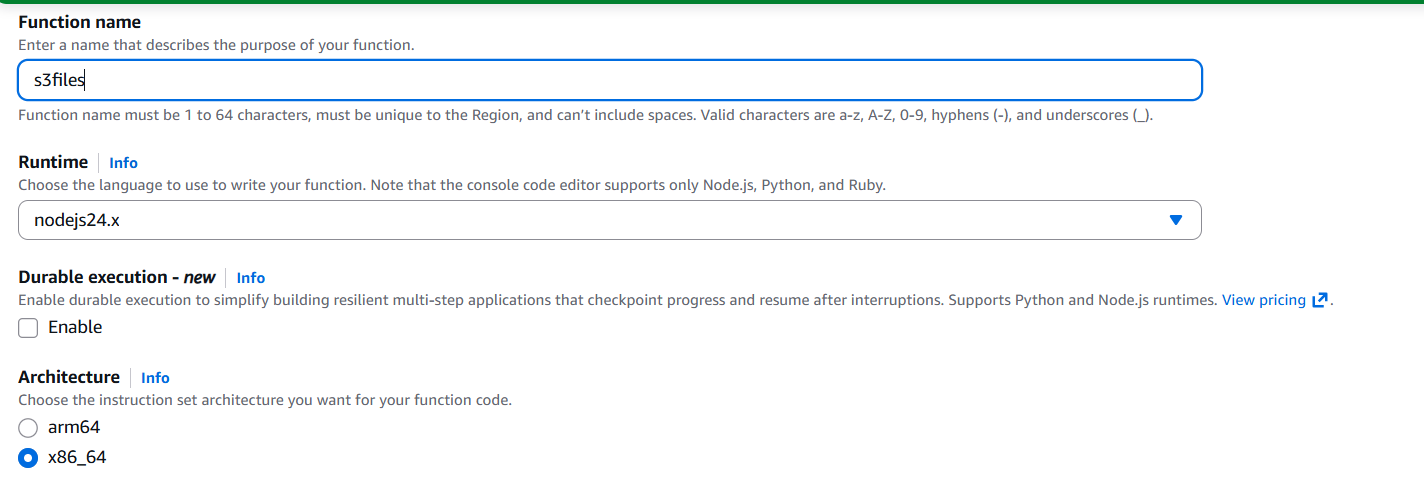Click the arm64 option label
This screenshot has height=499, width=1424.
coord(74,427)
